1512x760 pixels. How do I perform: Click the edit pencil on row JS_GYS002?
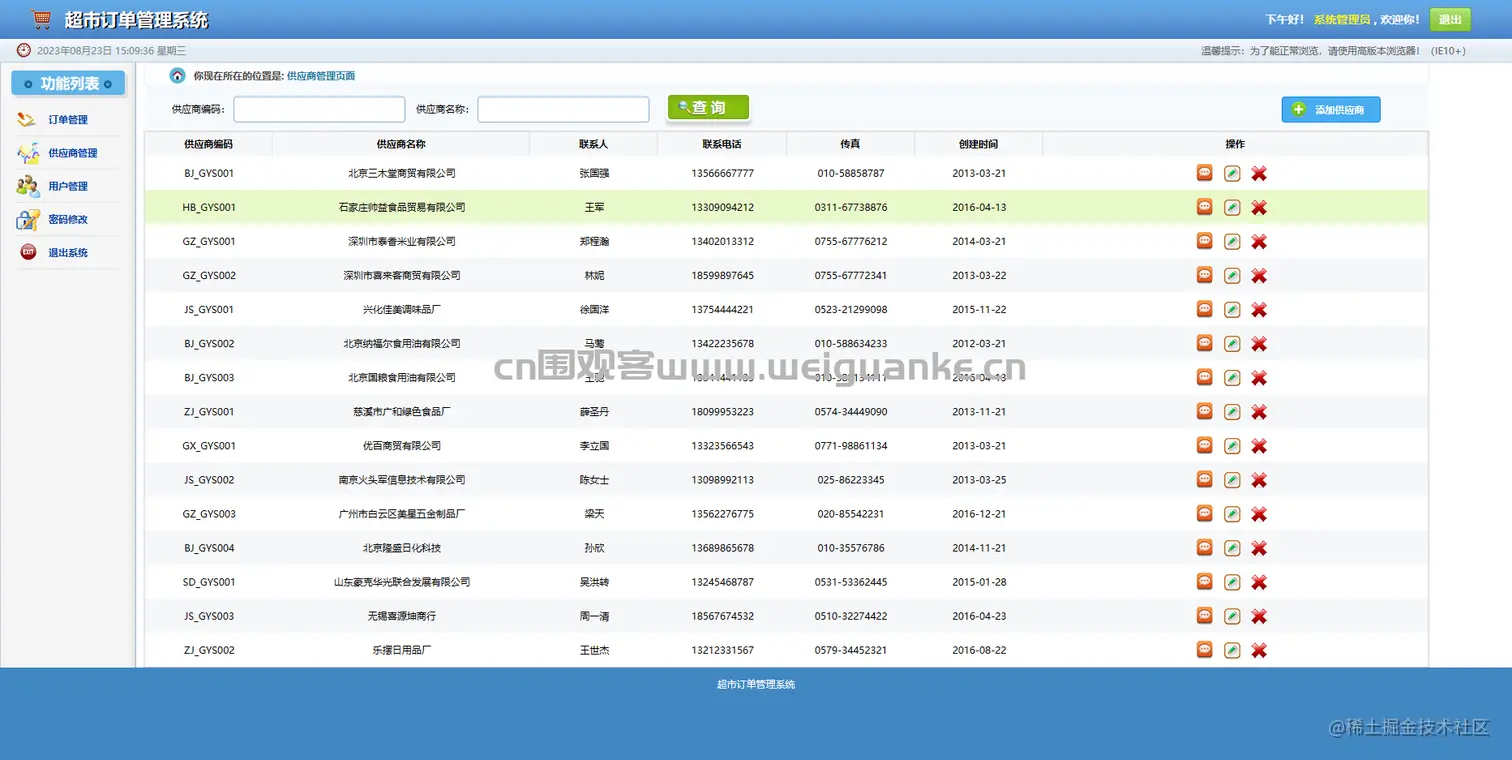coord(1232,479)
